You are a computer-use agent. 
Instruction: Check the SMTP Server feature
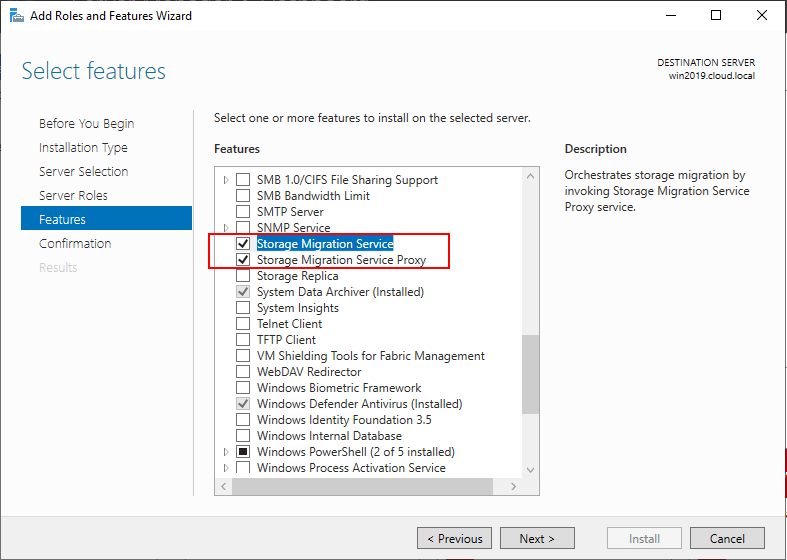[243, 212]
